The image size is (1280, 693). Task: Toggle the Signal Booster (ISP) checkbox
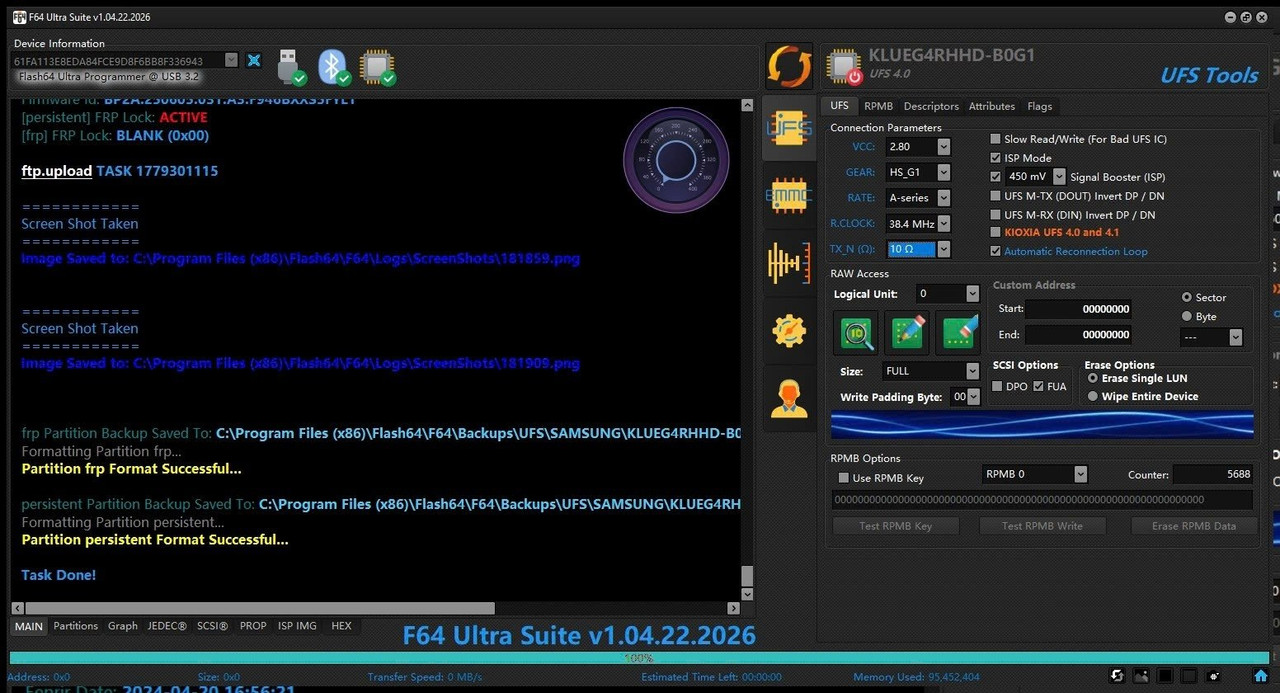click(995, 177)
